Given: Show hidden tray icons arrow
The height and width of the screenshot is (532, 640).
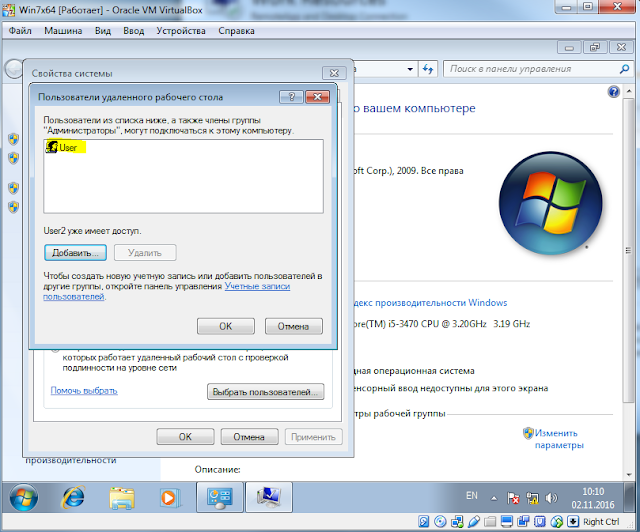Looking at the screenshot, I should pos(494,498).
